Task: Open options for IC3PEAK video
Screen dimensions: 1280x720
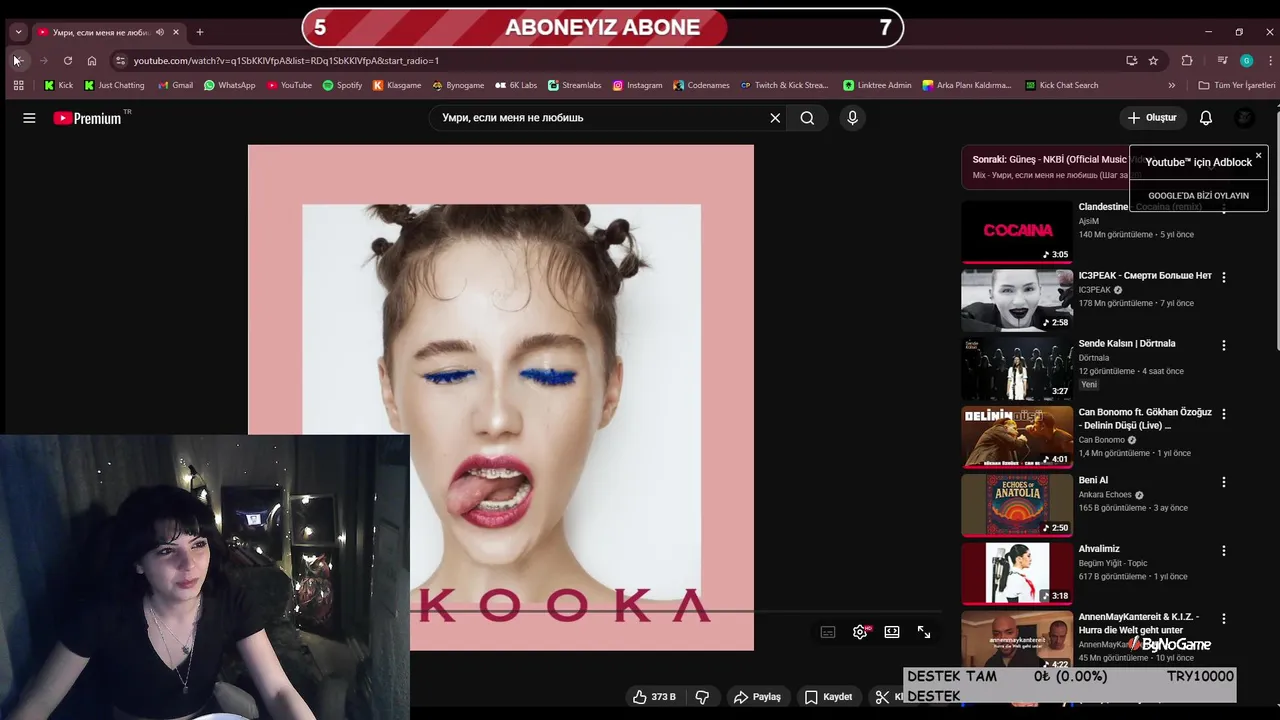Action: click(1223, 277)
